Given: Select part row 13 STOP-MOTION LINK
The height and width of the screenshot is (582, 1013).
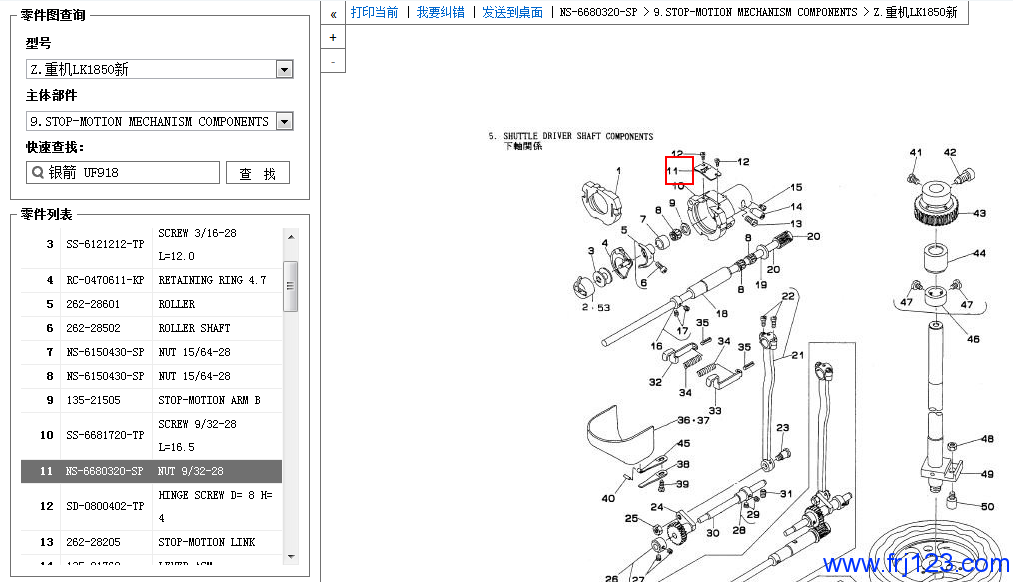Looking at the screenshot, I should pos(150,542).
